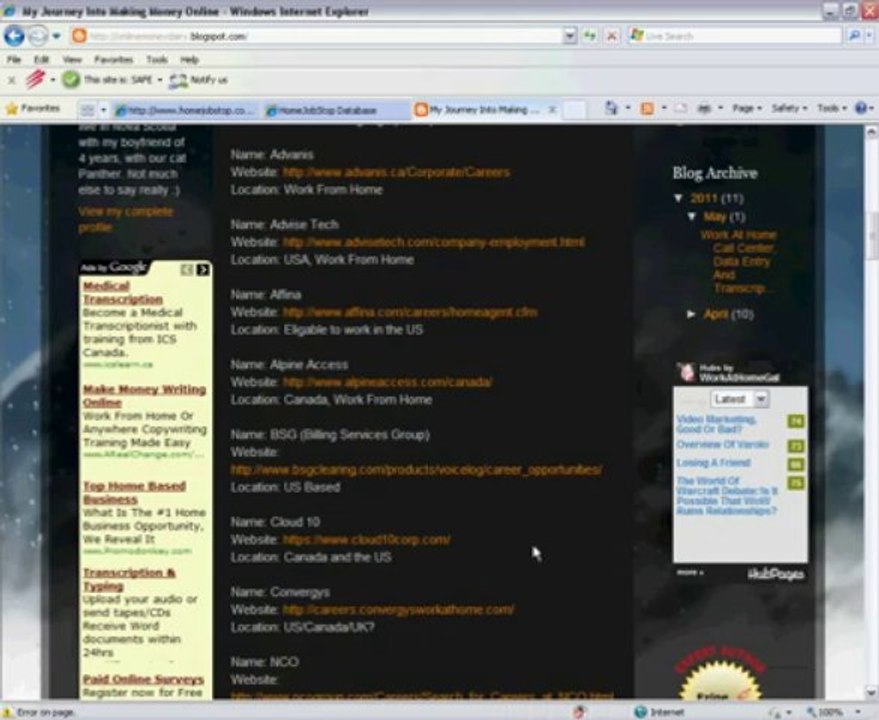Click Make Money Writing Online ad headline
Screen dimensions: 879x720
click(145, 396)
